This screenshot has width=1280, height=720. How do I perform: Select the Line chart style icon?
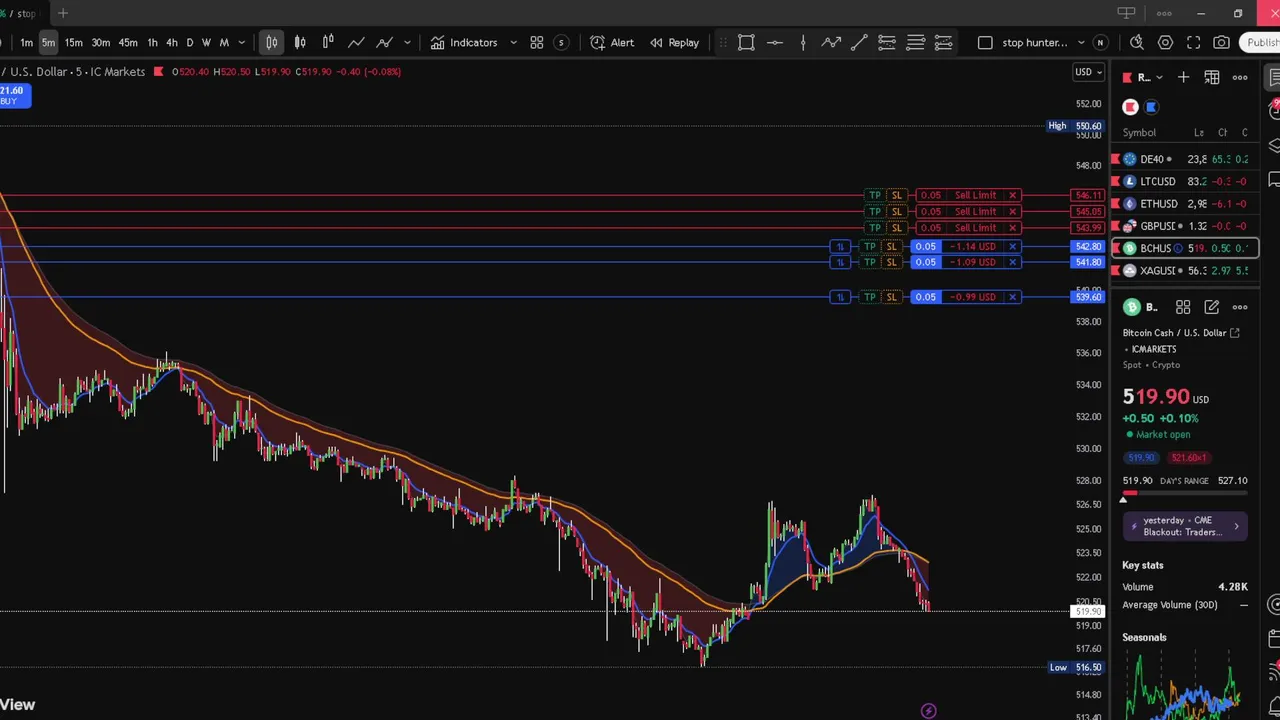(356, 42)
